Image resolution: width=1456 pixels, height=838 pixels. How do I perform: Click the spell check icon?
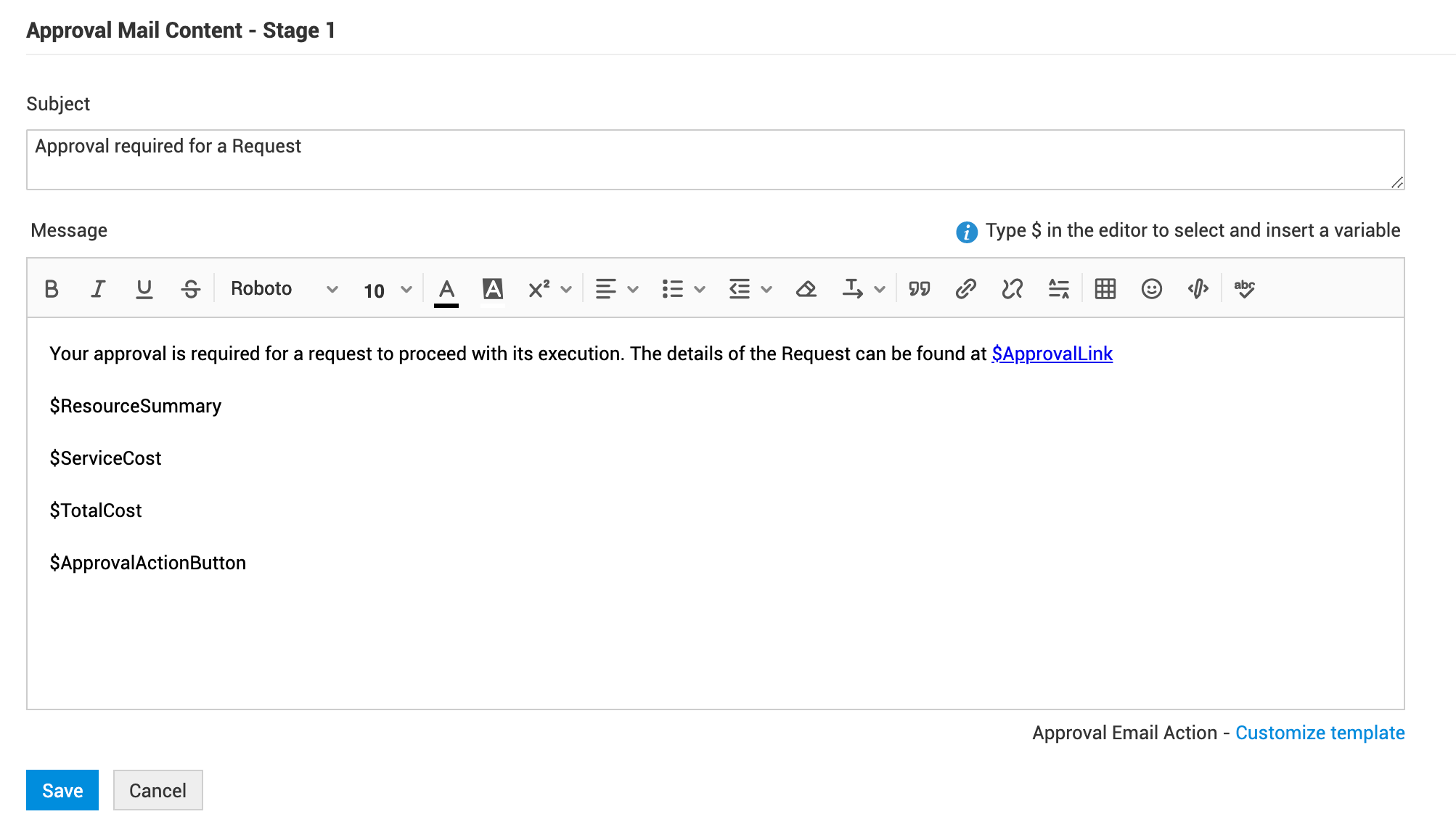coord(1244,289)
